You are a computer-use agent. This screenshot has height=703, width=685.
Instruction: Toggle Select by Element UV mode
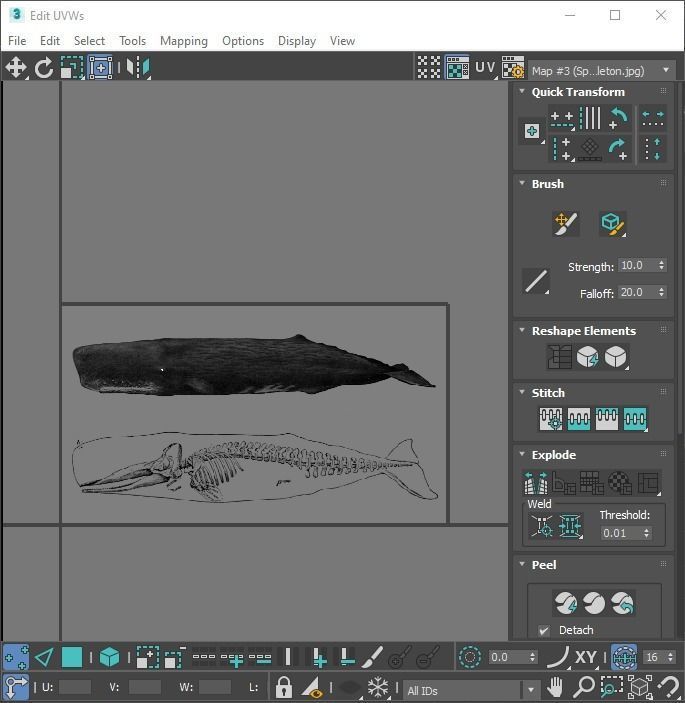[x=109, y=657]
